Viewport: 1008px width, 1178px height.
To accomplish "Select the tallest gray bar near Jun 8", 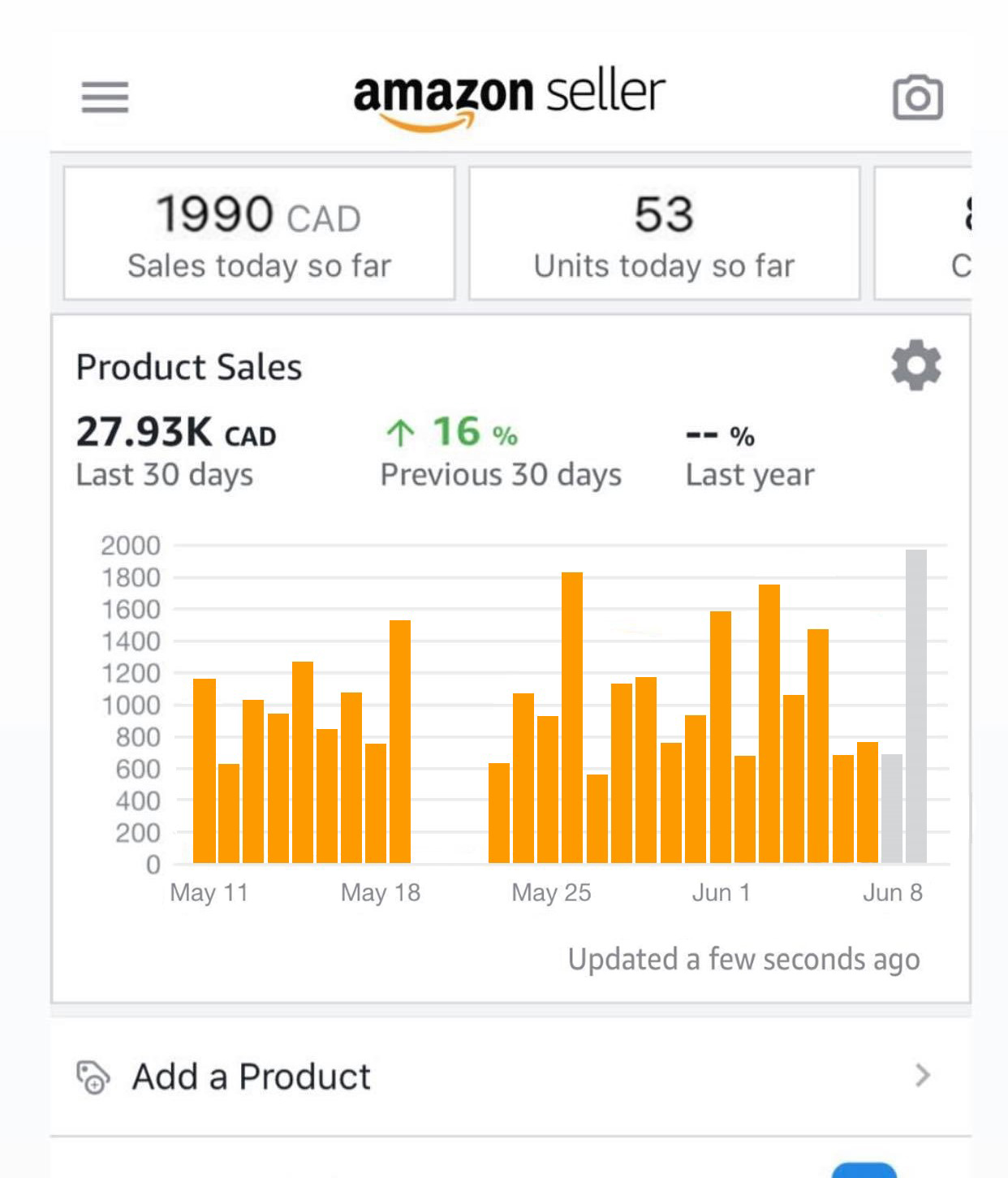I will pyautogui.click(x=916, y=706).
